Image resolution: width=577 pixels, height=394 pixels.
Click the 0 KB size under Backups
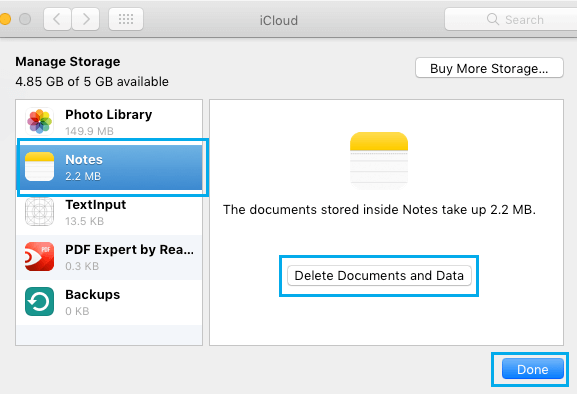77,311
